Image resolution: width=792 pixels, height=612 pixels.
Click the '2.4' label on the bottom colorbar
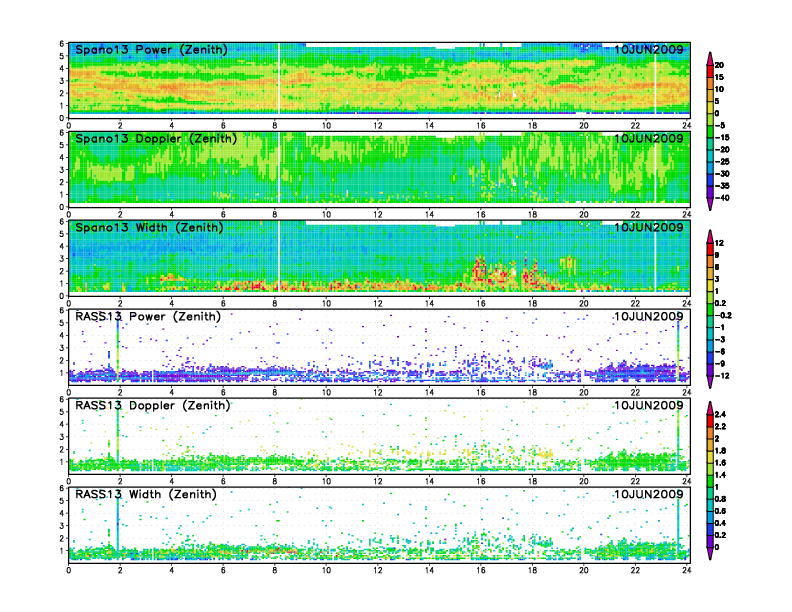tap(720, 415)
